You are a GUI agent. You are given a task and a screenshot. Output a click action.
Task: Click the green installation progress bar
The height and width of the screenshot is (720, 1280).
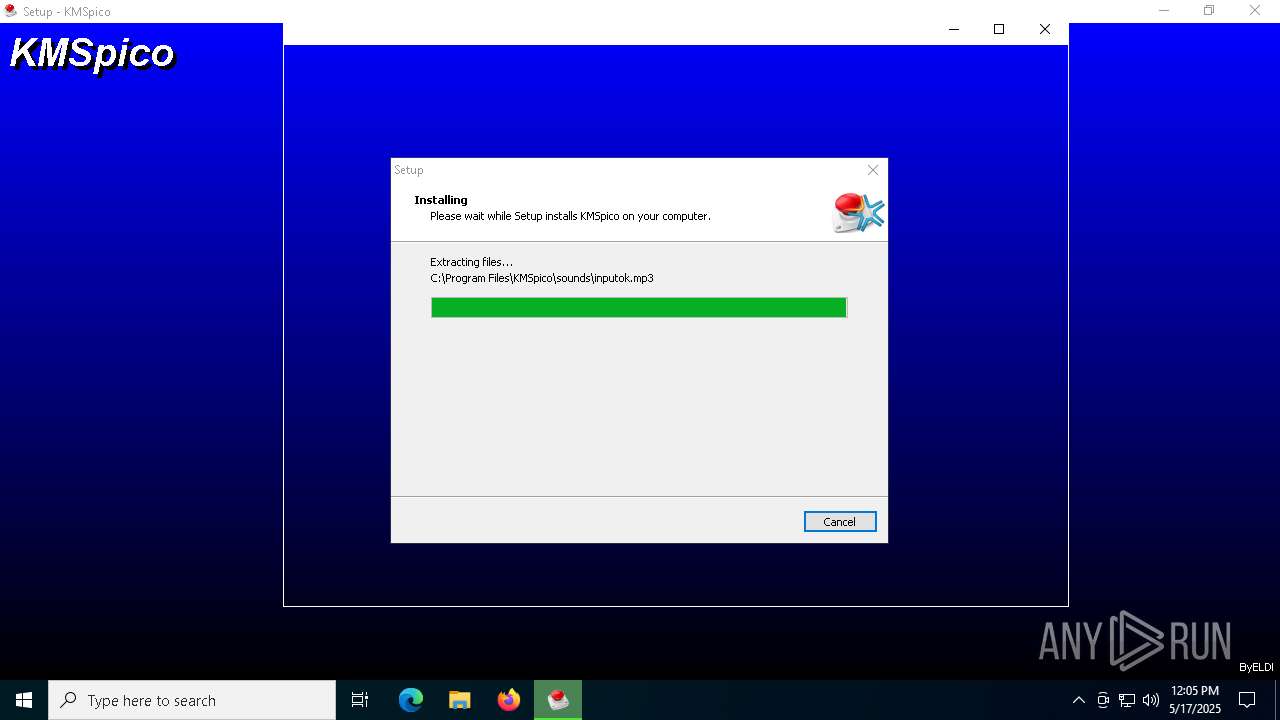click(x=639, y=307)
